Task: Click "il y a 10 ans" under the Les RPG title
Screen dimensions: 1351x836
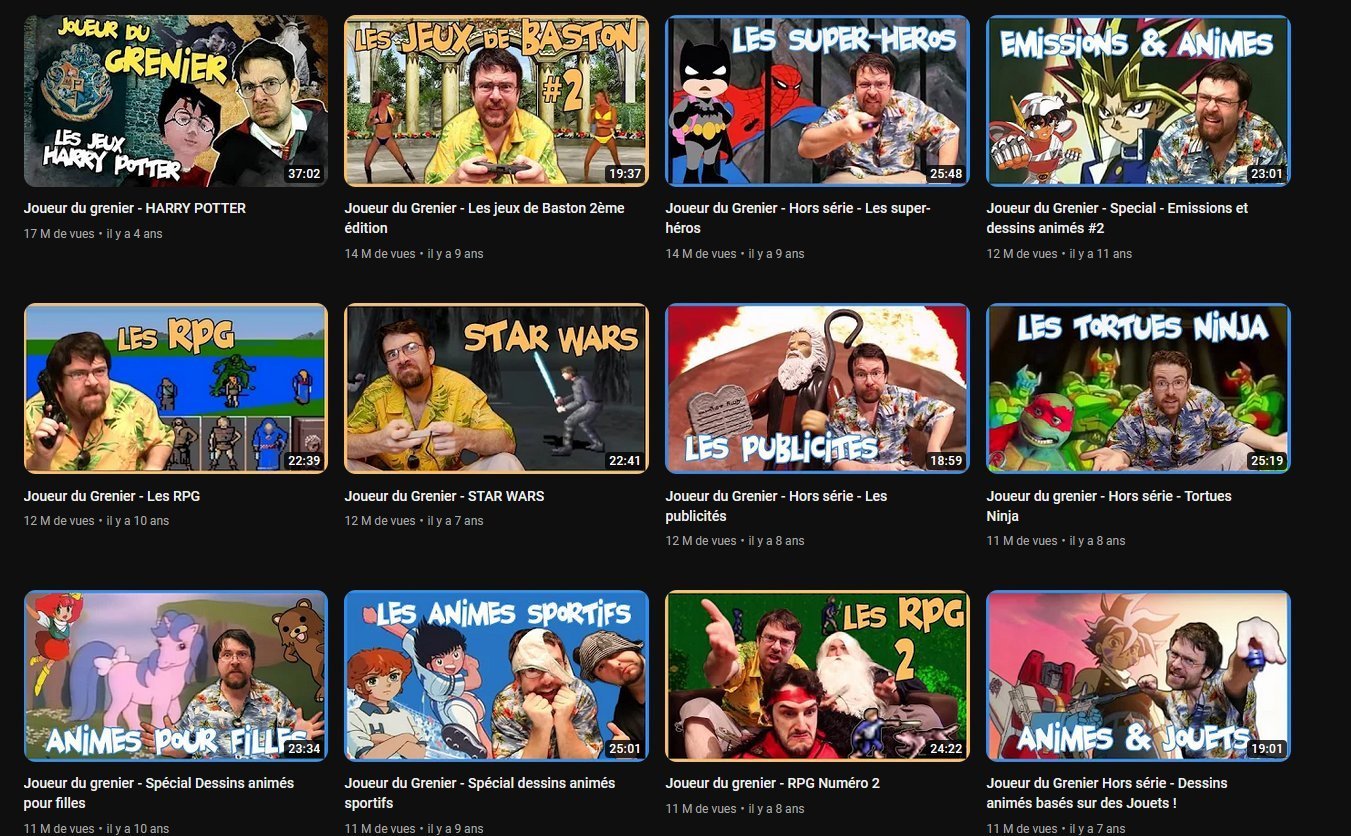Action: pos(138,521)
